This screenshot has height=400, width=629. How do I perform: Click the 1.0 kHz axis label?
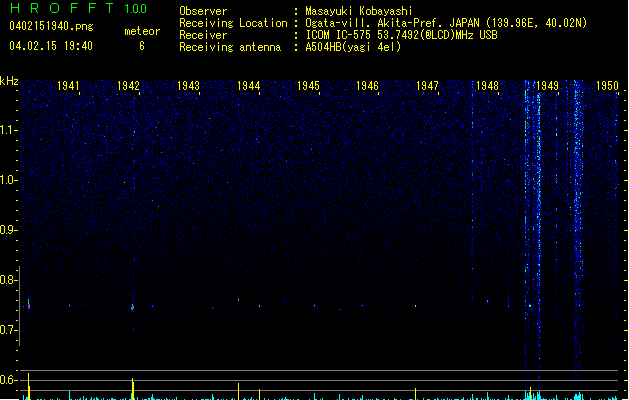coord(8,180)
